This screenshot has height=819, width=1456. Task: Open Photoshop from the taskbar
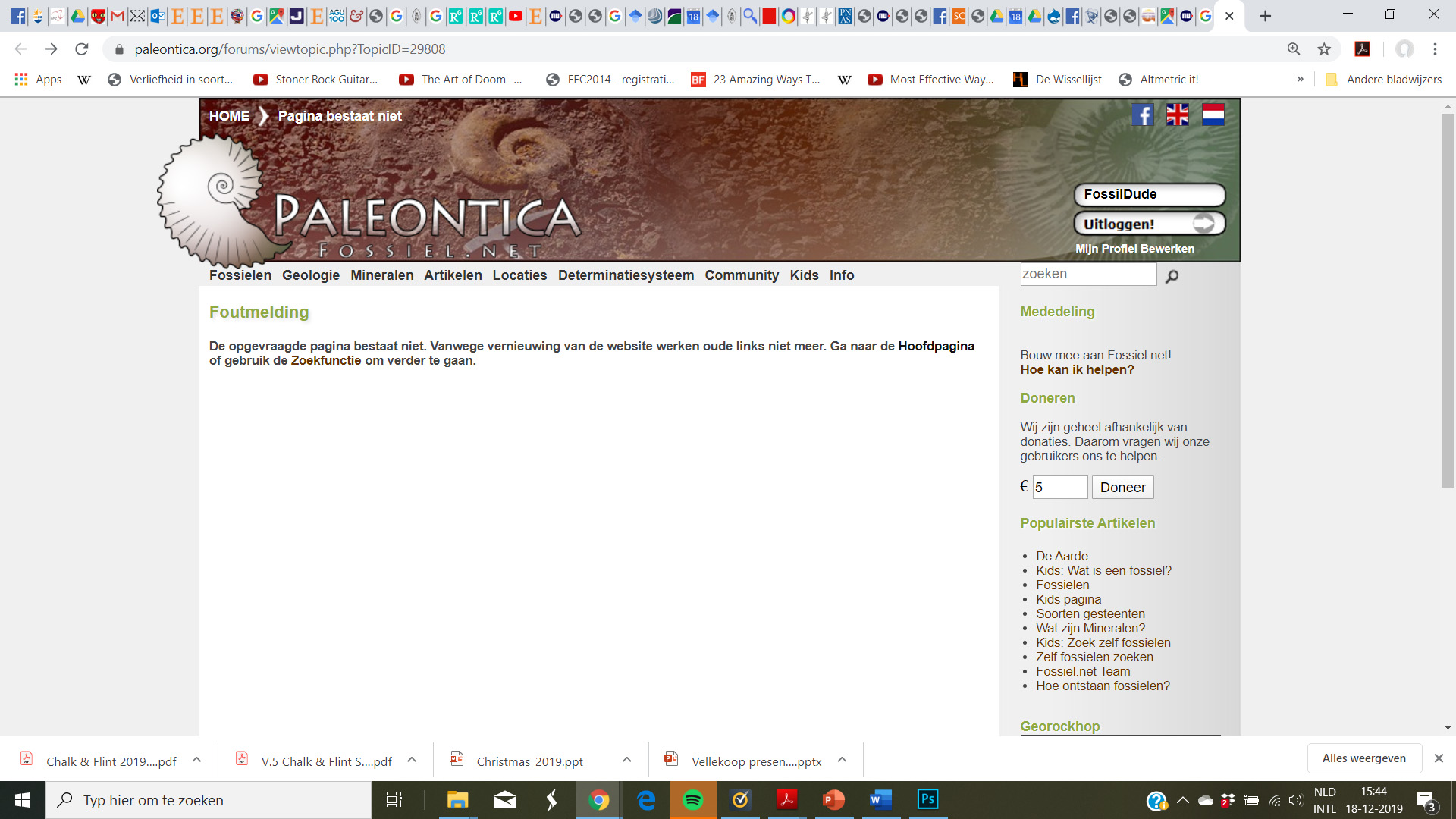coord(927,800)
